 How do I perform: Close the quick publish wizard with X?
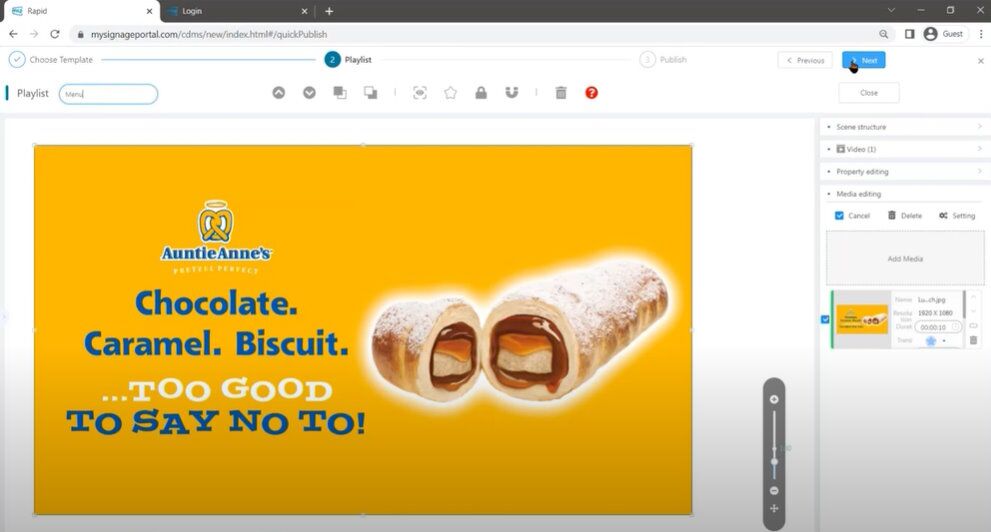[981, 61]
